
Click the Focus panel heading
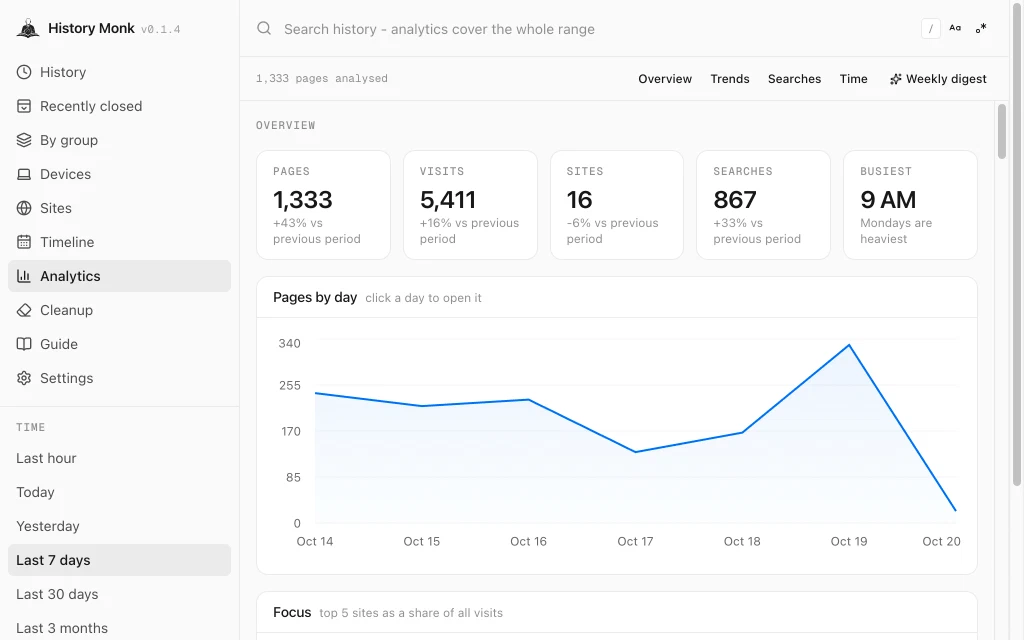point(292,612)
